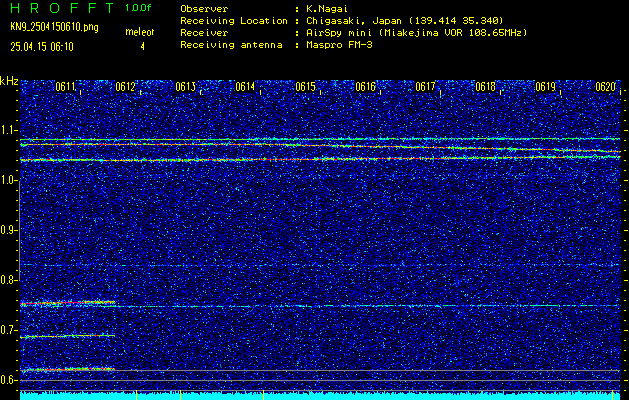The height and width of the screenshot is (400, 629).
Task: Click the meteor count label
Action: click(140, 32)
